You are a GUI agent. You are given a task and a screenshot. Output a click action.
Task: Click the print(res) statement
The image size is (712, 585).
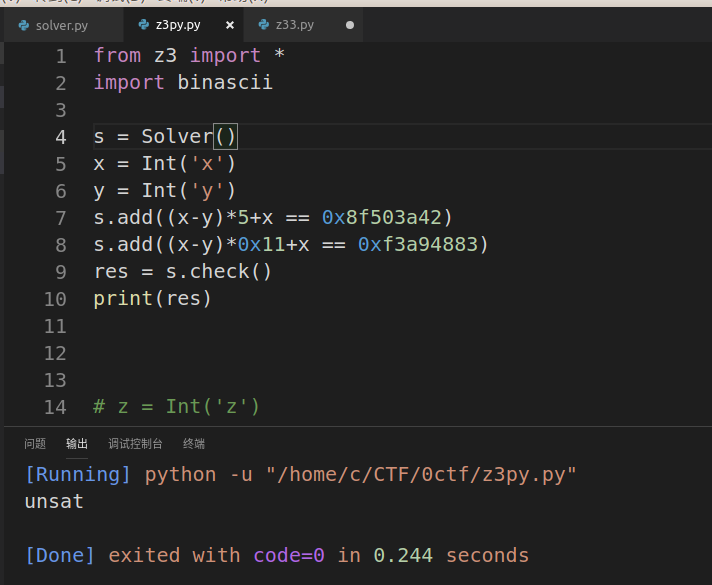point(153,299)
